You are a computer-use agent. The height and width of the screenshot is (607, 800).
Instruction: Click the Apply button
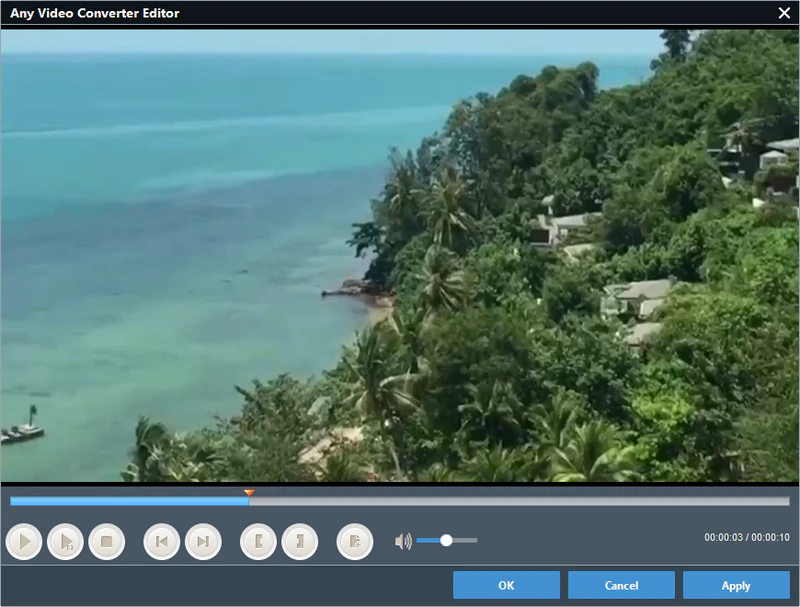pos(736,585)
